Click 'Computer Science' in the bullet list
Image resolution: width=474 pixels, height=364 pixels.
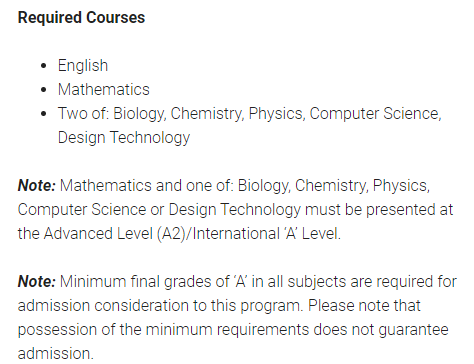point(375,114)
